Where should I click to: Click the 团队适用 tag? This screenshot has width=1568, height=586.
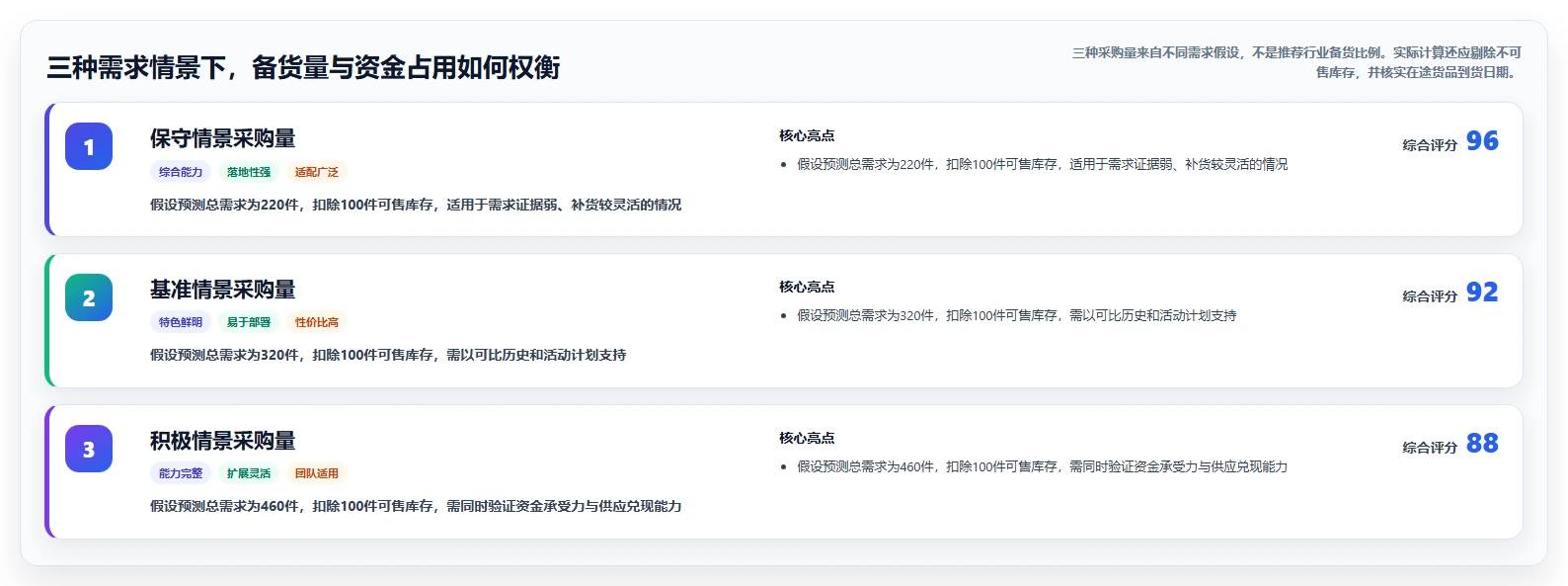click(x=317, y=473)
